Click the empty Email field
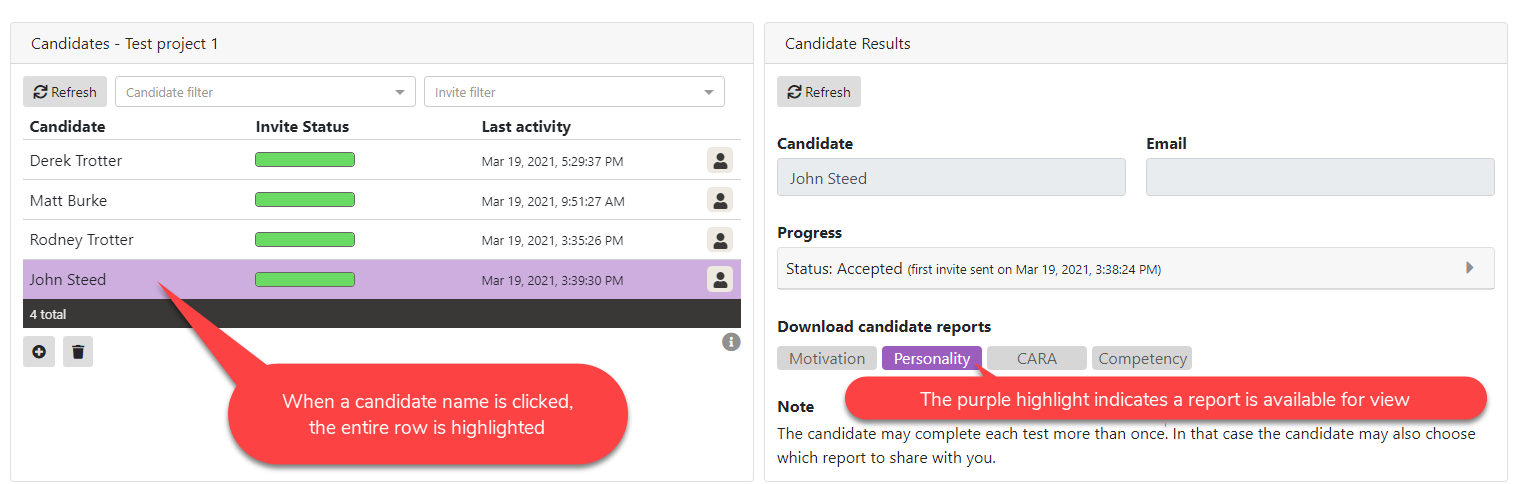 [x=1320, y=178]
